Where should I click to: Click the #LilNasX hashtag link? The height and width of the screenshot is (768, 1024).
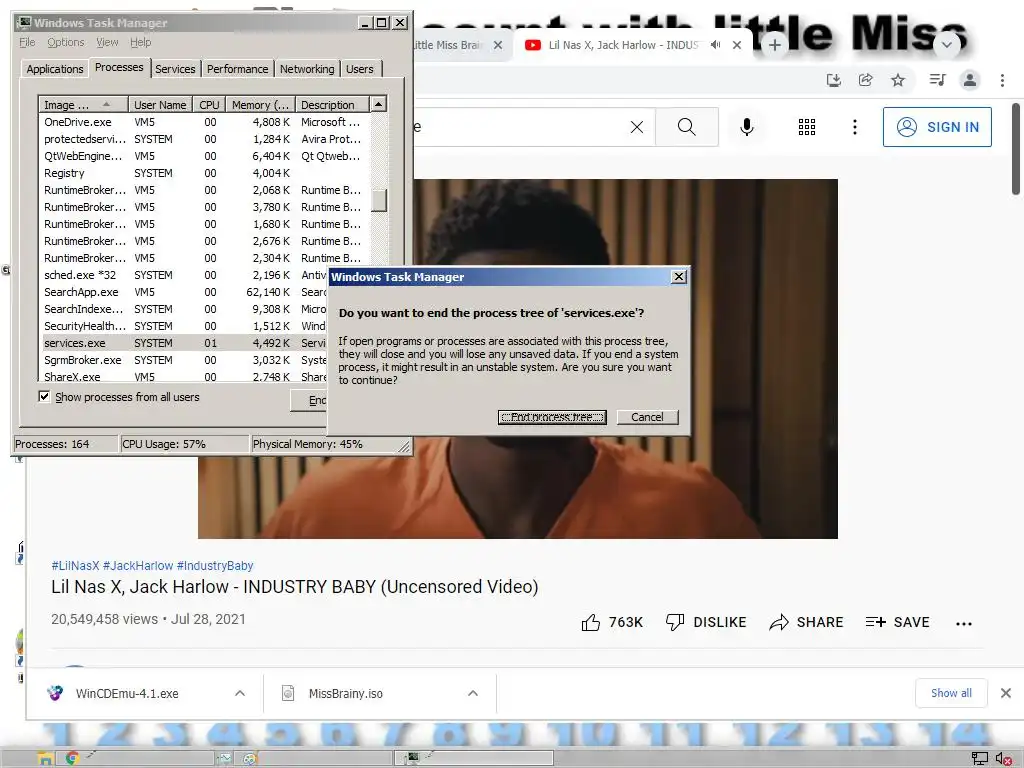76,566
